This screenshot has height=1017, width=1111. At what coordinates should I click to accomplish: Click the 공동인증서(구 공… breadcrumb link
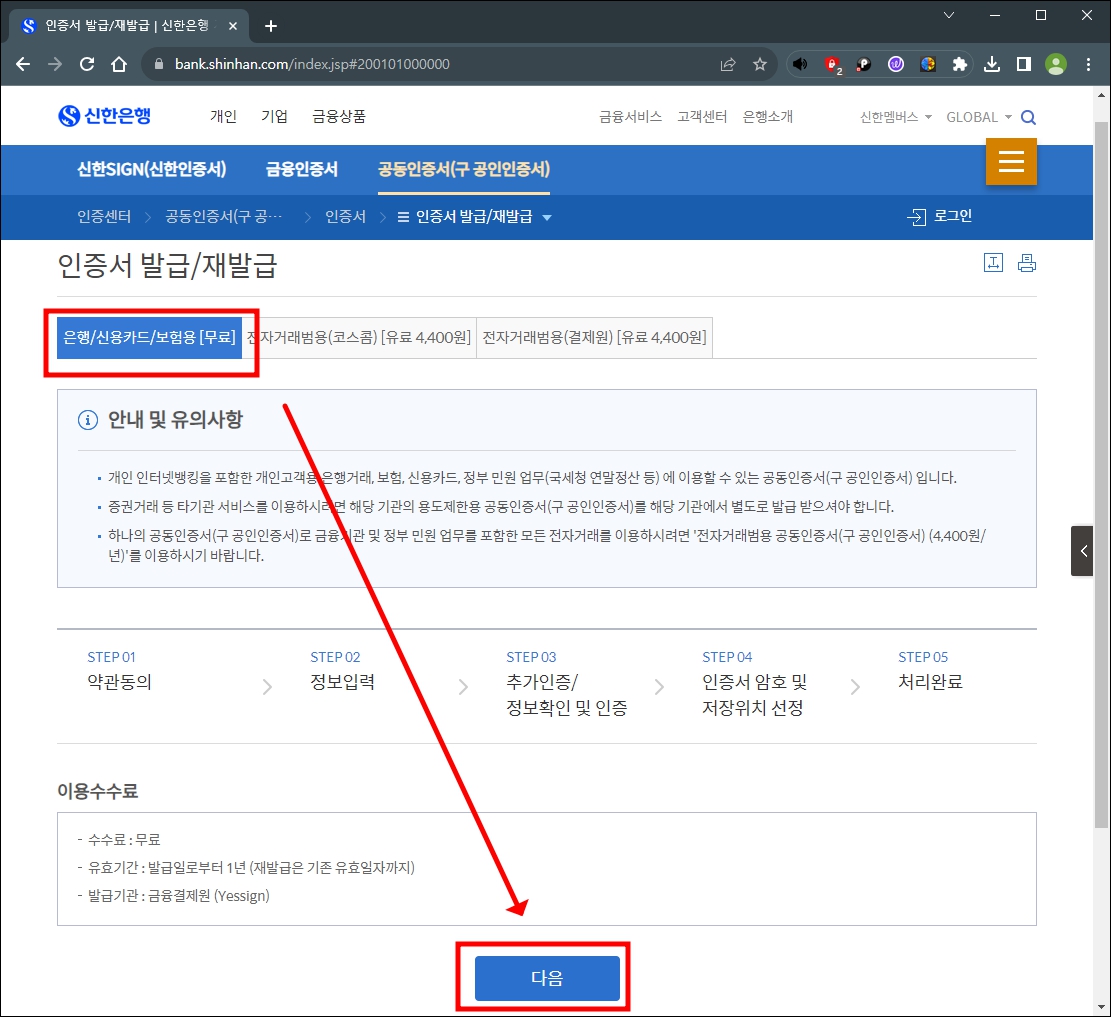click(223, 217)
